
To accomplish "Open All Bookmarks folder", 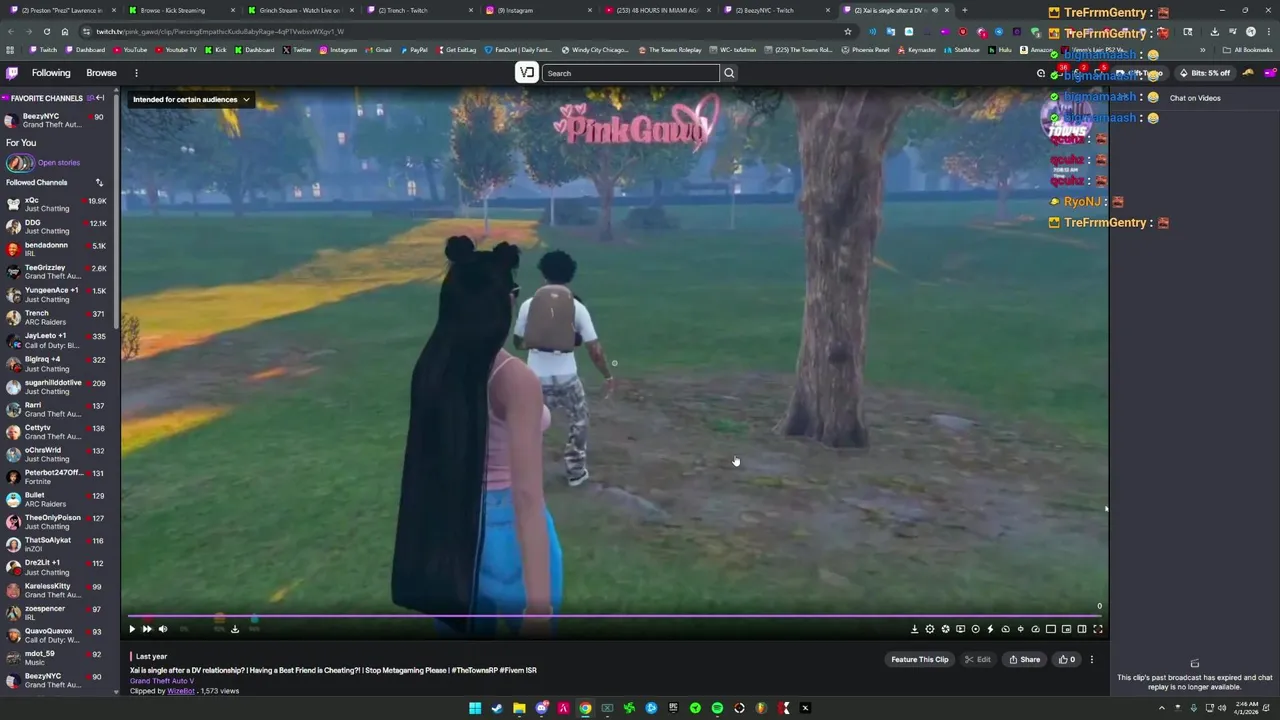I will point(1249,50).
